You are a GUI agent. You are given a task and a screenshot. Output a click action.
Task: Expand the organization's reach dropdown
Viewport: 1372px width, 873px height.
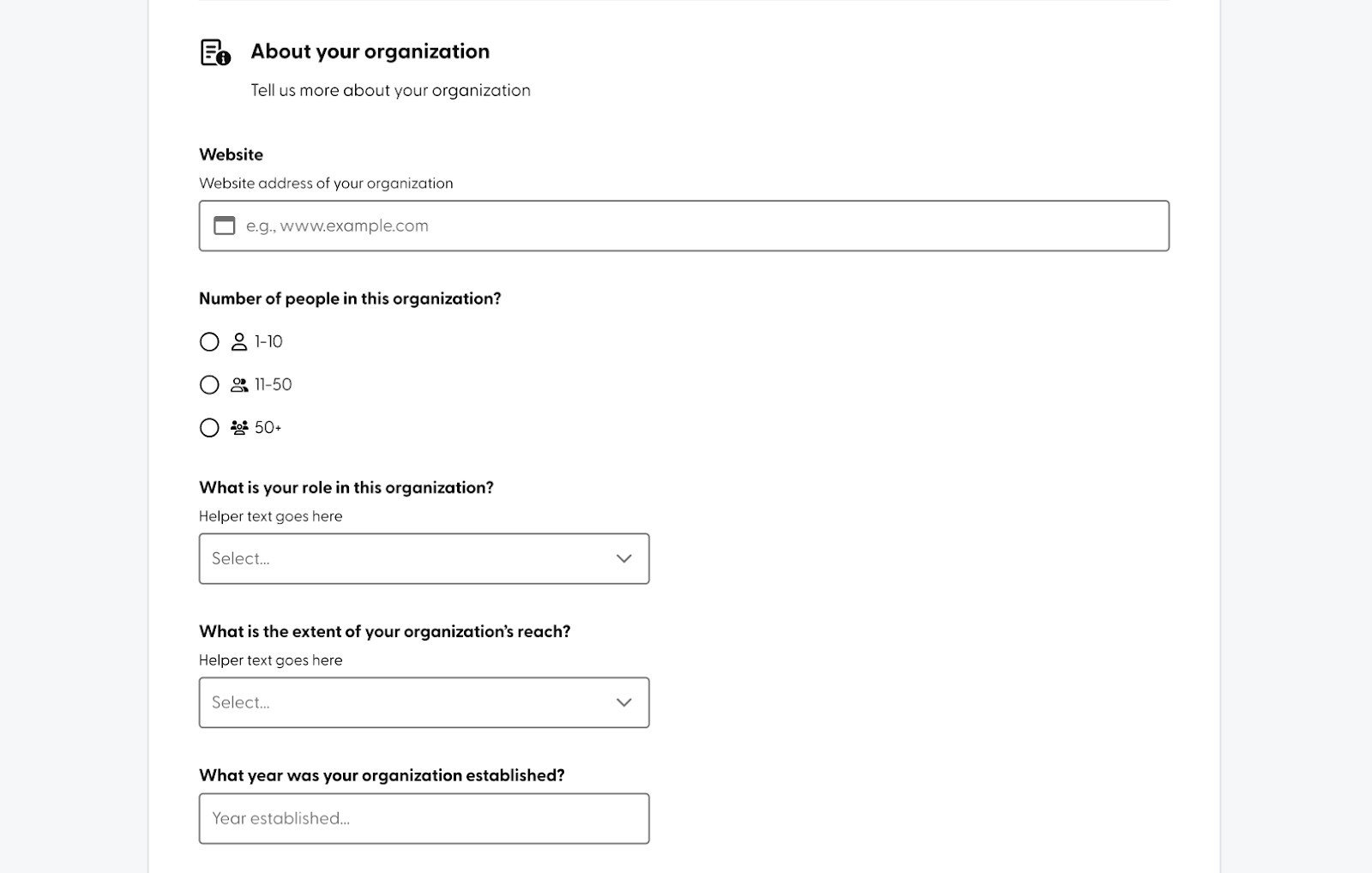[x=424, y=703]
